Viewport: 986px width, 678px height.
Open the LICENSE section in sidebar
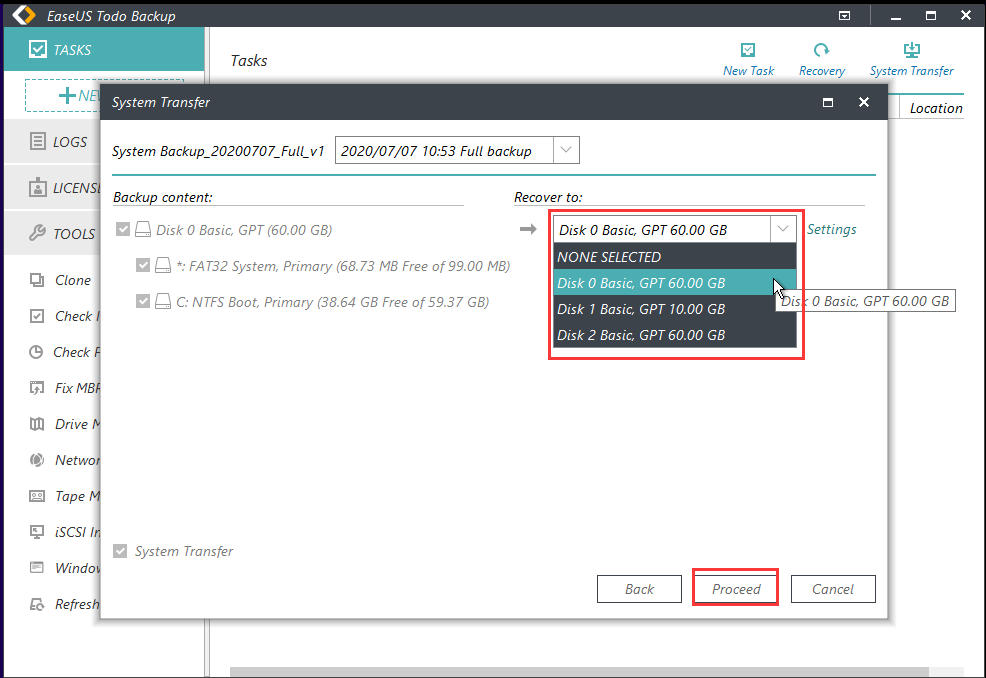(52, 187)
